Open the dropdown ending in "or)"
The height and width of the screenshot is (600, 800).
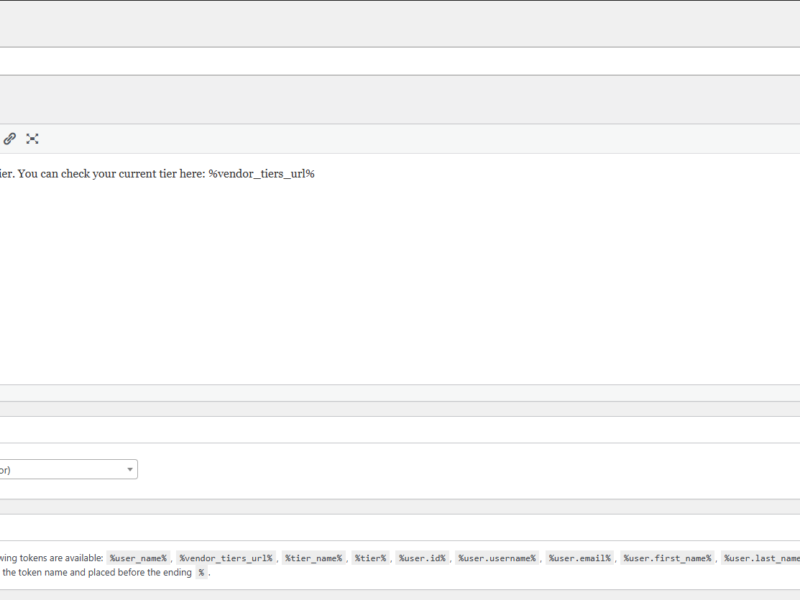coord(68,469)
